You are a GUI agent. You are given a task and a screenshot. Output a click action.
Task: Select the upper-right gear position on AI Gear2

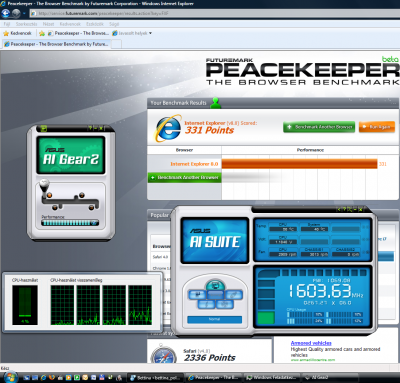(81, 195)
